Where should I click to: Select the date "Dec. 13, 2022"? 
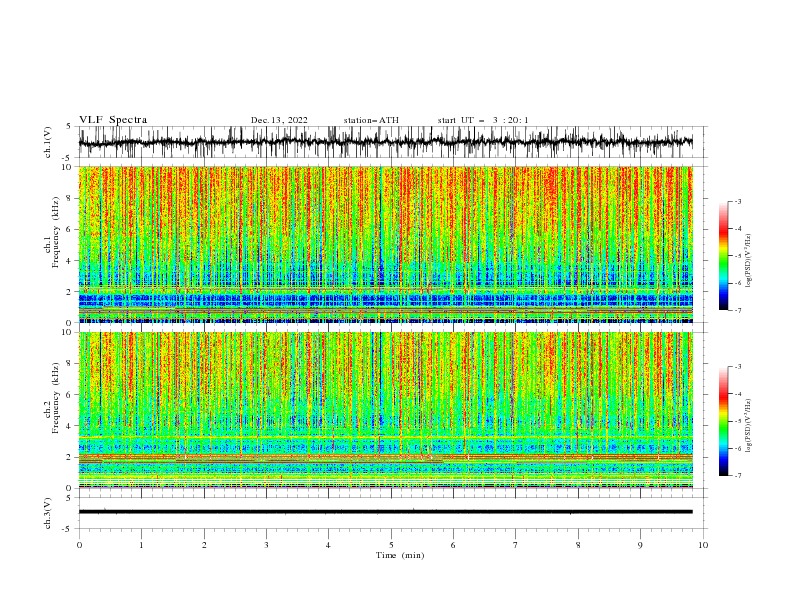coord(279,120)
